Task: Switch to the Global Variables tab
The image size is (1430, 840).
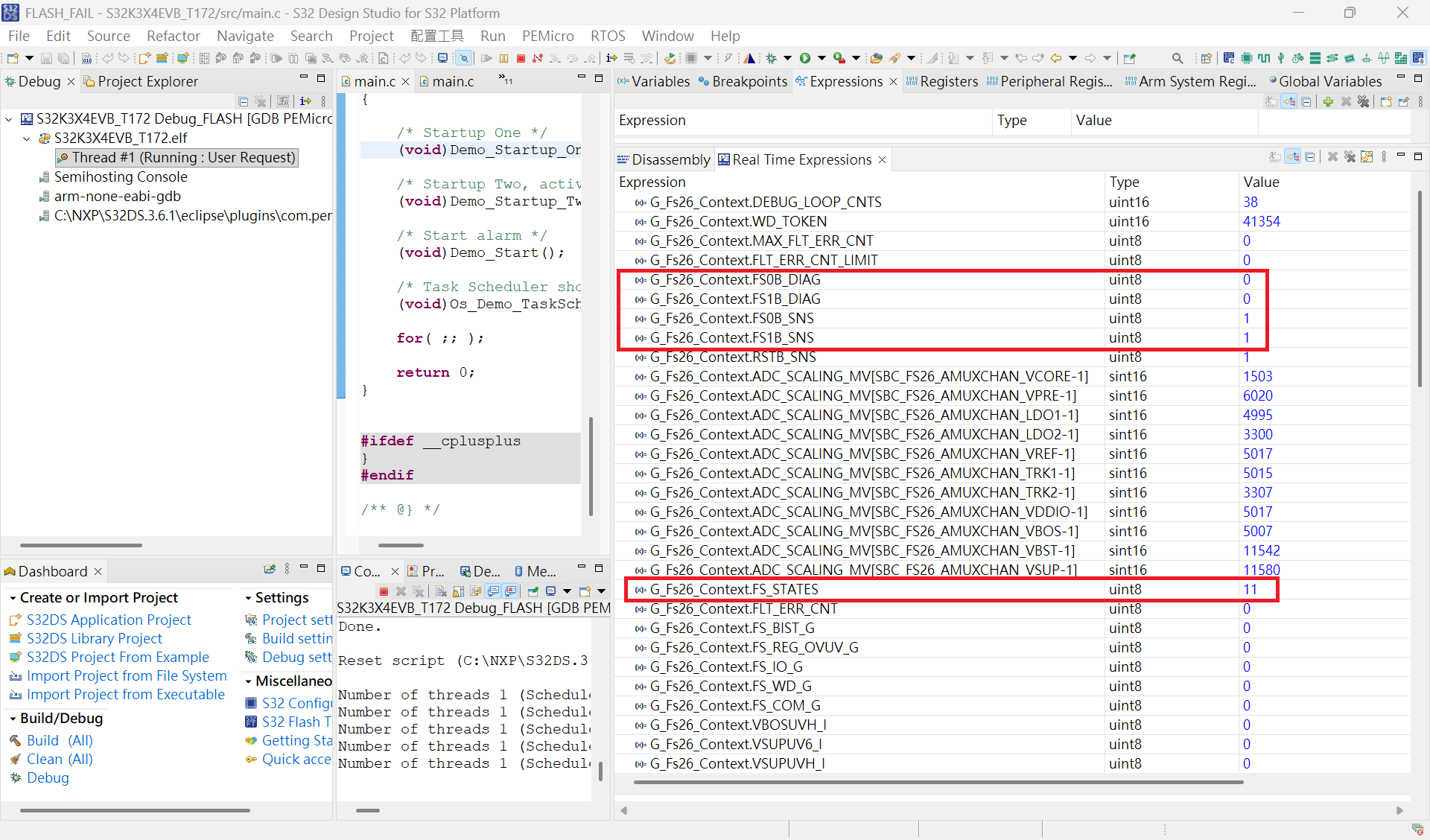Action: 1325,81
